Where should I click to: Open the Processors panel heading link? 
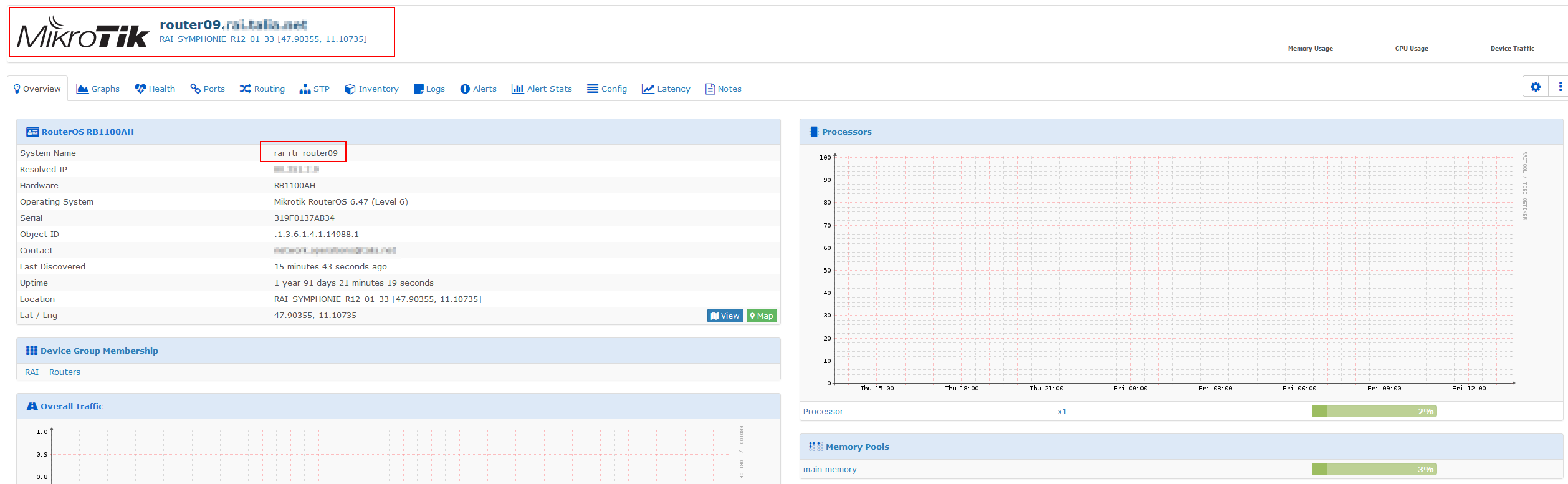(846, 132)
